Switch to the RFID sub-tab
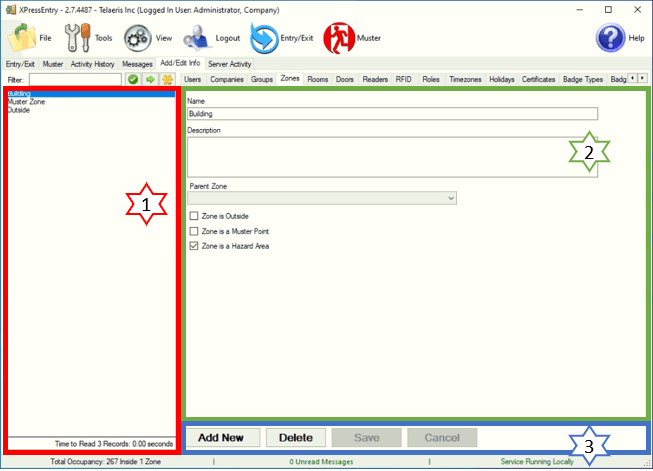The height and width of the screenshot is (471, 653). pos(404,79)
